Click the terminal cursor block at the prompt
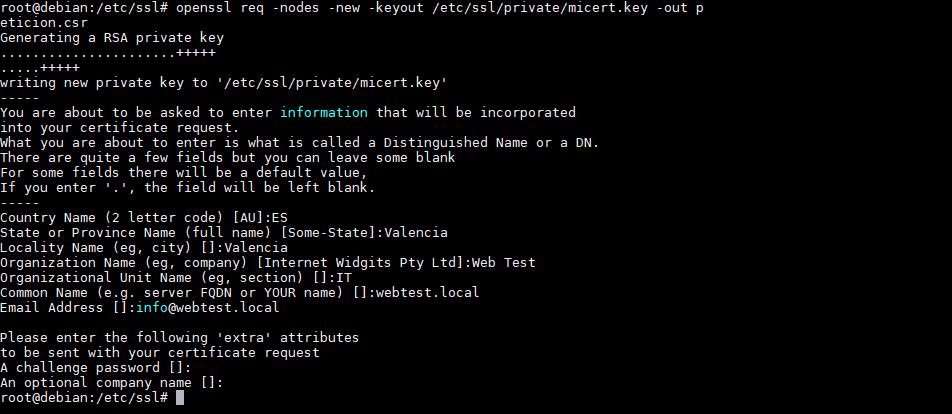952x414 pixels. pyautogui.click(x=179, y=398)
